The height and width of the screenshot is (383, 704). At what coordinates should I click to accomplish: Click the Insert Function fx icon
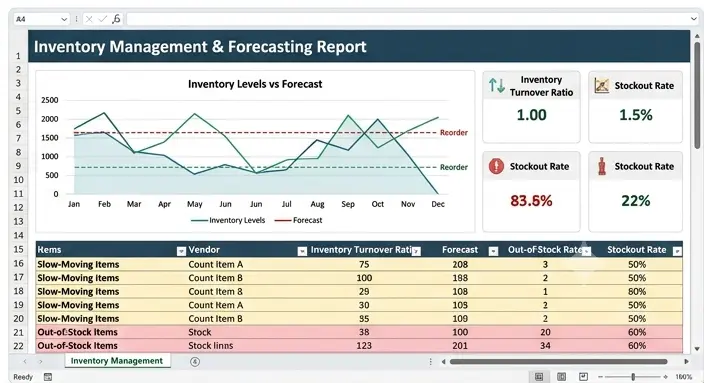[x=116, y=19]
